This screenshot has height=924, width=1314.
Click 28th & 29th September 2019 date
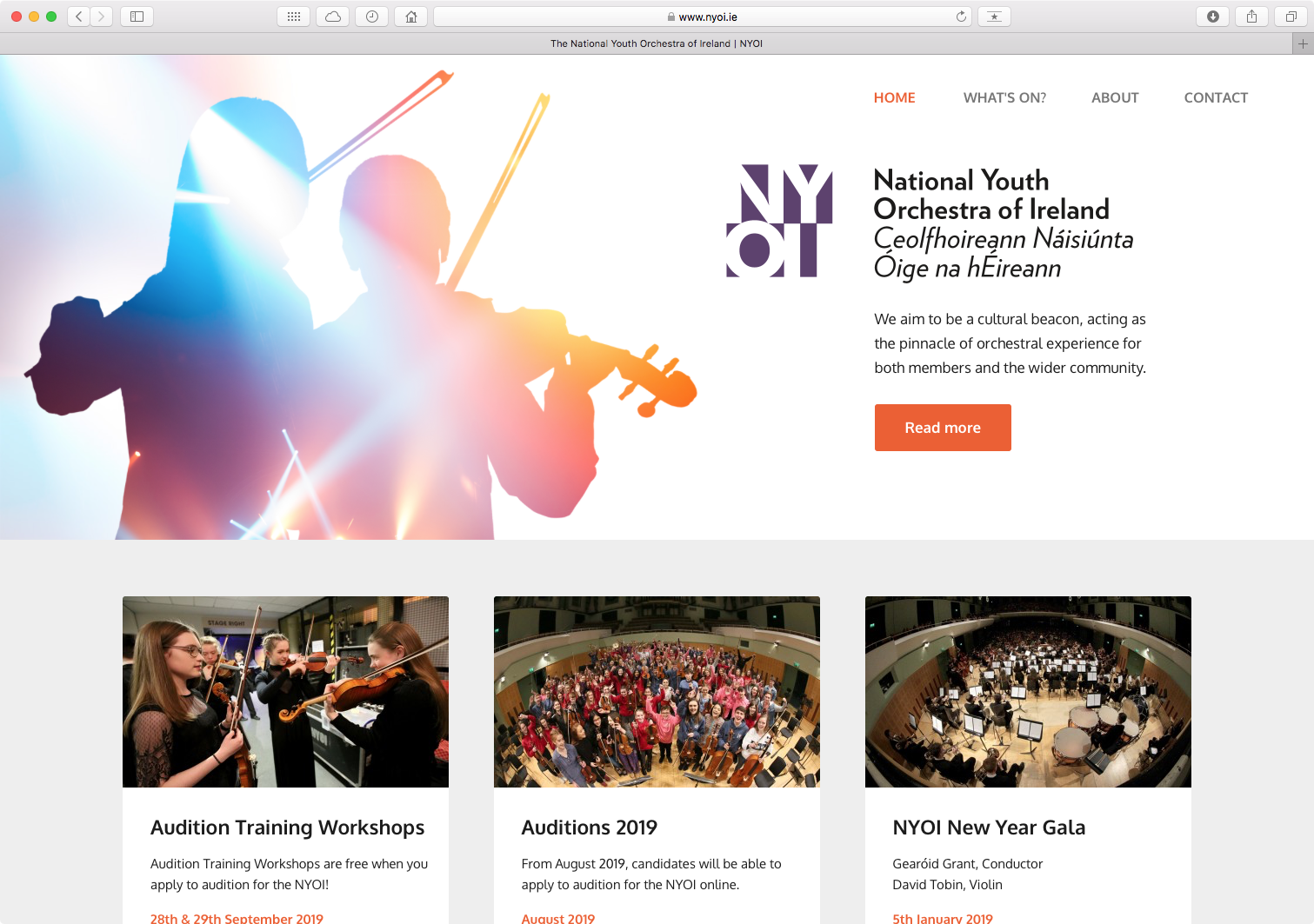237,918
